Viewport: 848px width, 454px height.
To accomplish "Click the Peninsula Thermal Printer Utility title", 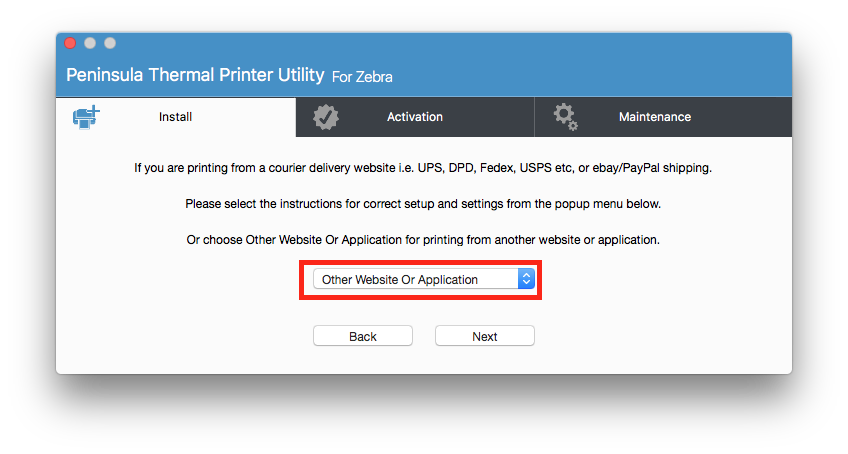I will (195, 75).
